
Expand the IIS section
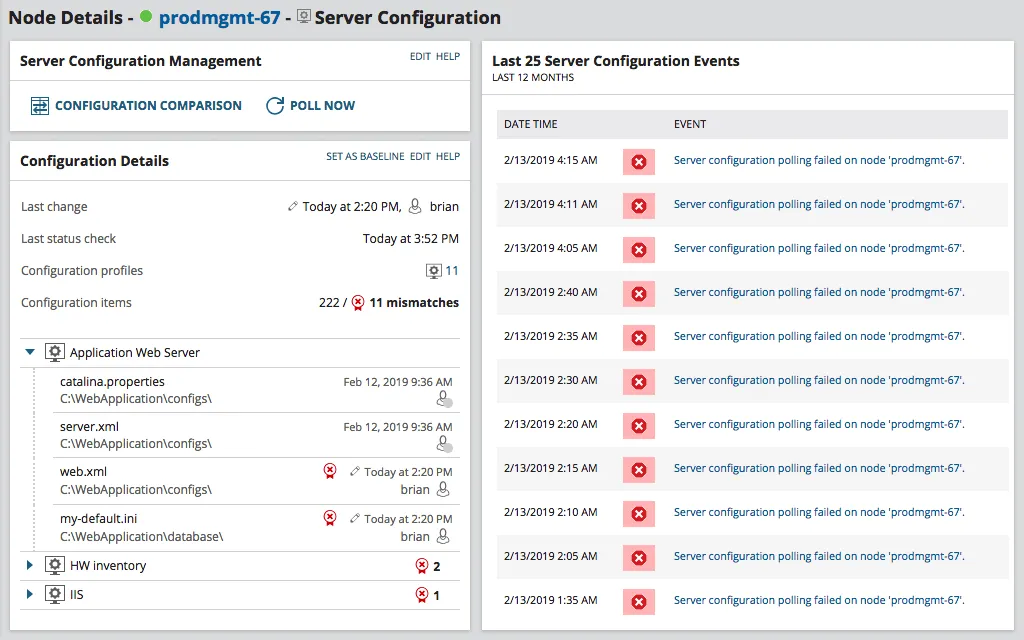pyautogui.click(x=28, y=594)
